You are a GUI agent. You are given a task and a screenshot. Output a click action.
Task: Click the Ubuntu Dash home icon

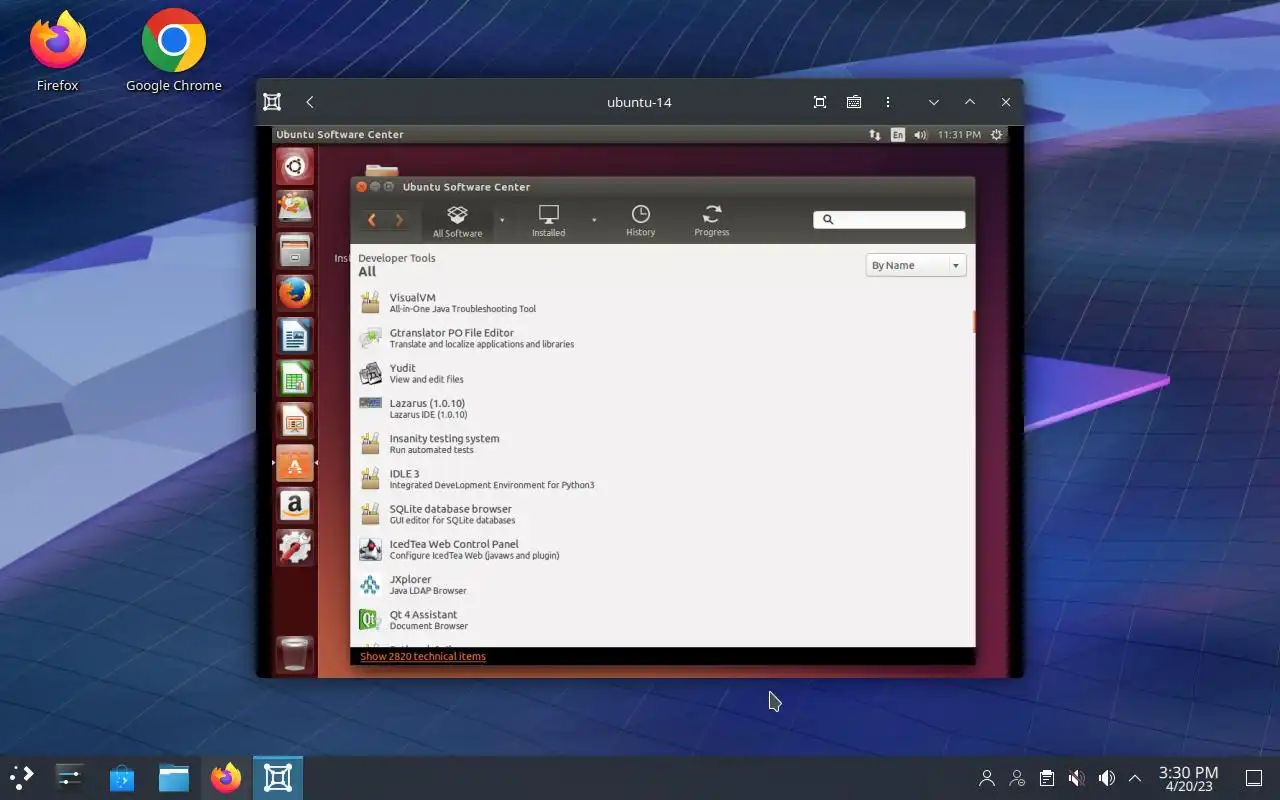[294, 166]
